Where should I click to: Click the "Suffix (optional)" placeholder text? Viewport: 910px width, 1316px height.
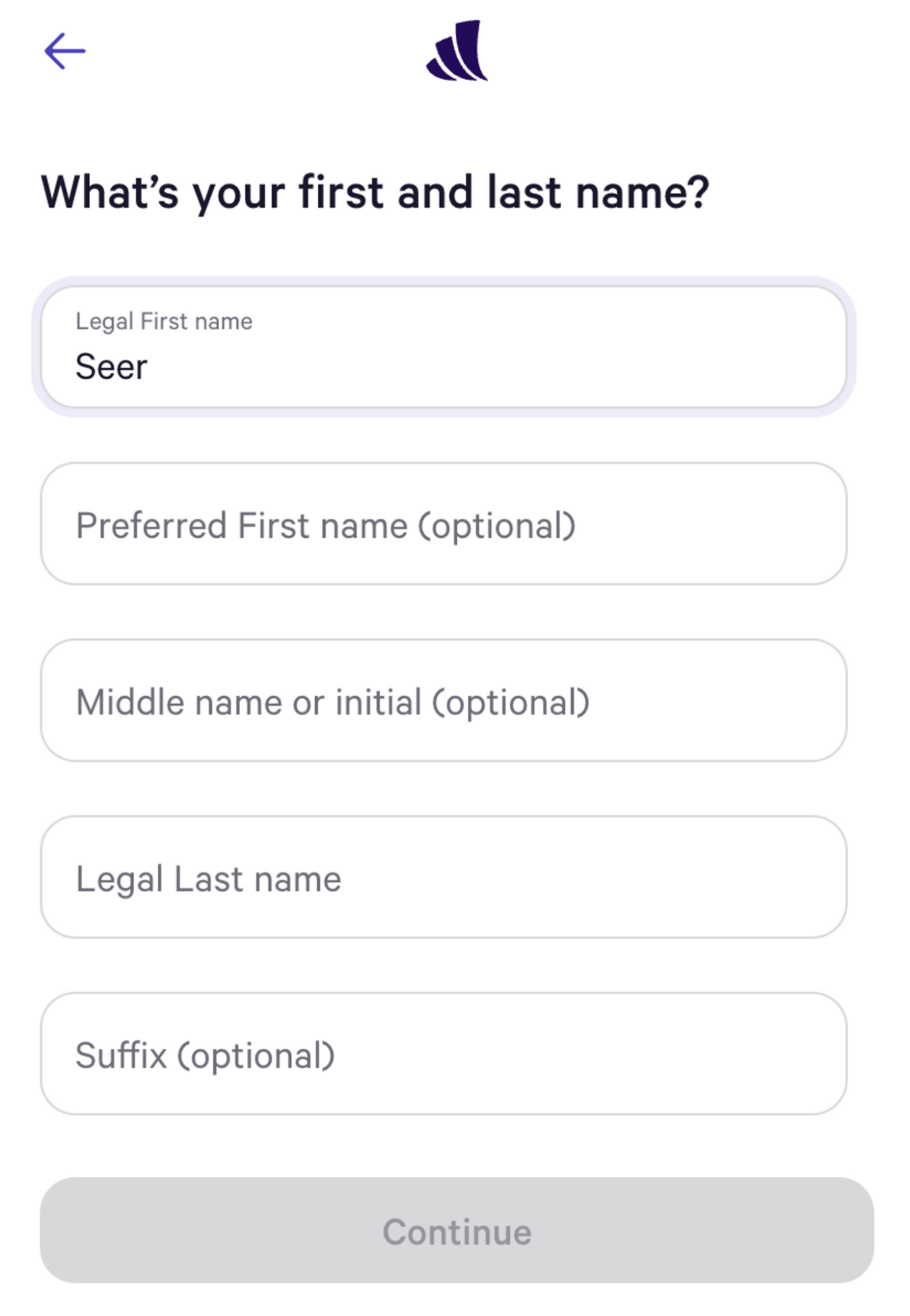click(x=205, y=1055)
